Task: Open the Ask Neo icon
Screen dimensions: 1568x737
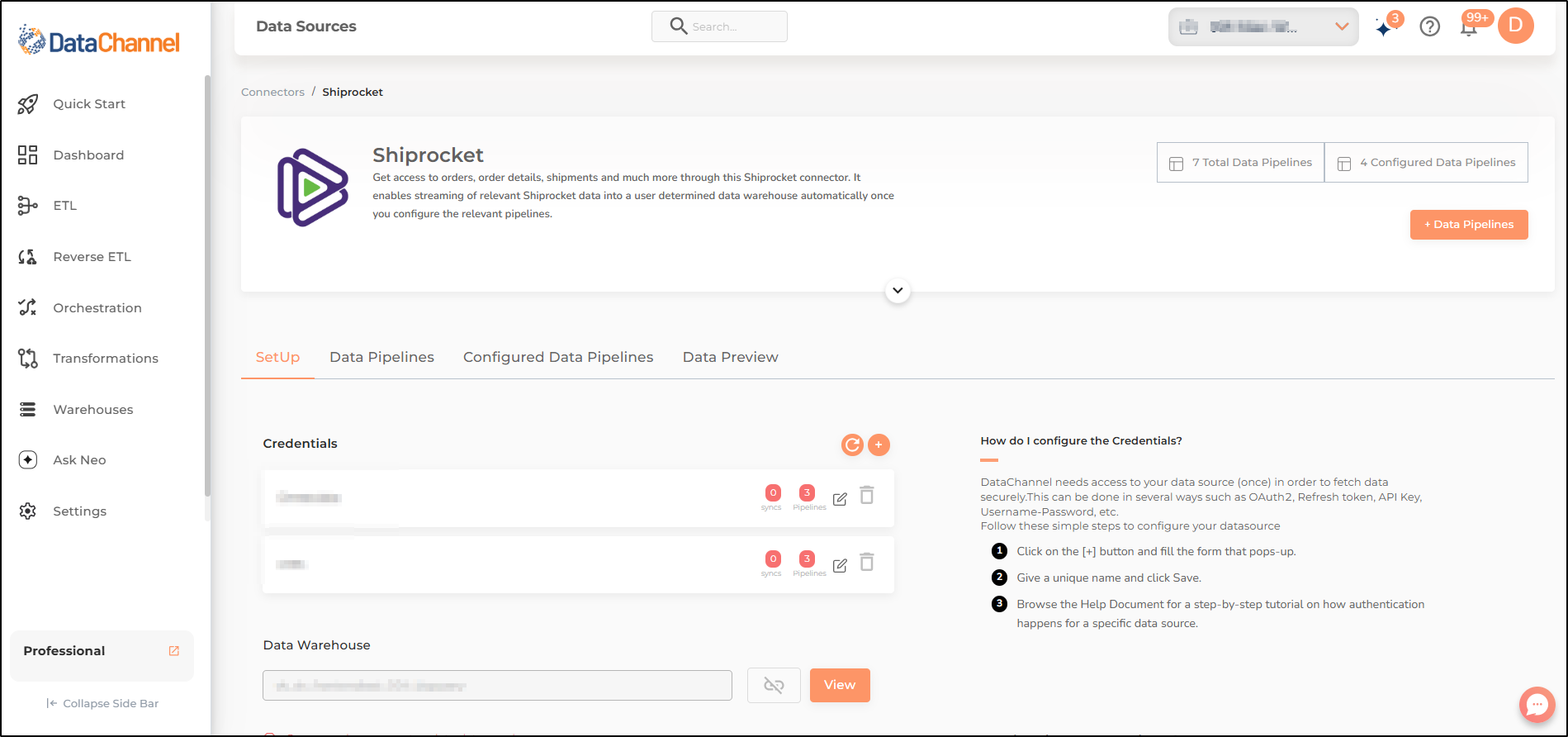Action: (28, 460)
